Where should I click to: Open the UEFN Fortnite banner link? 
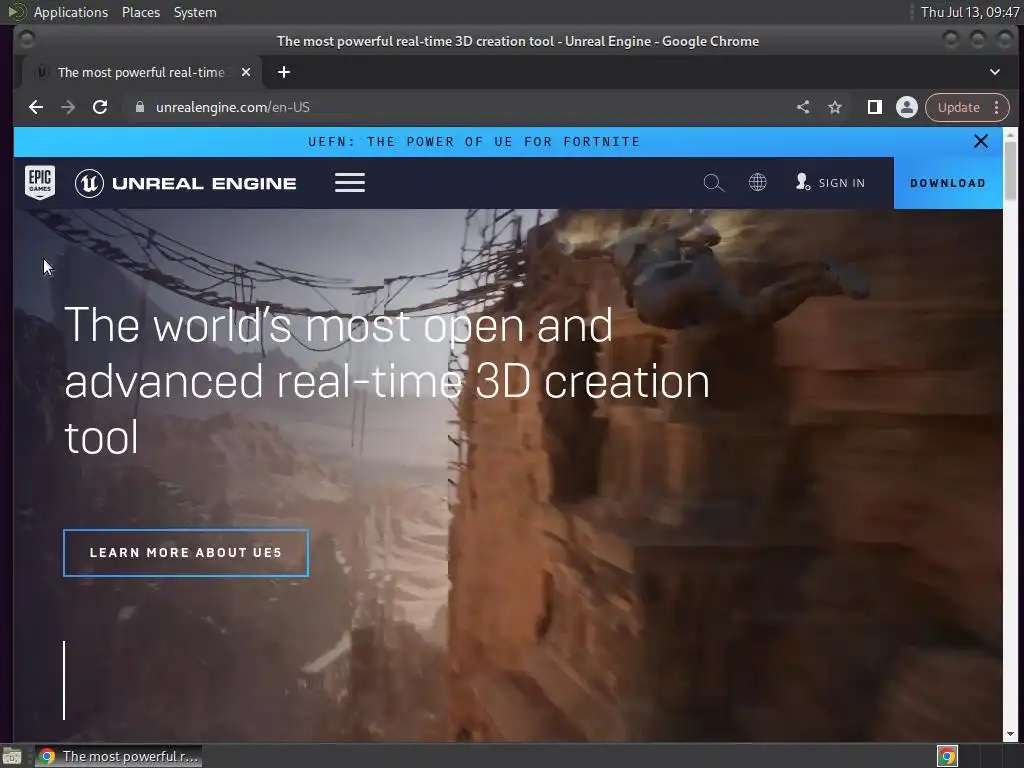[x=474, y=142]
